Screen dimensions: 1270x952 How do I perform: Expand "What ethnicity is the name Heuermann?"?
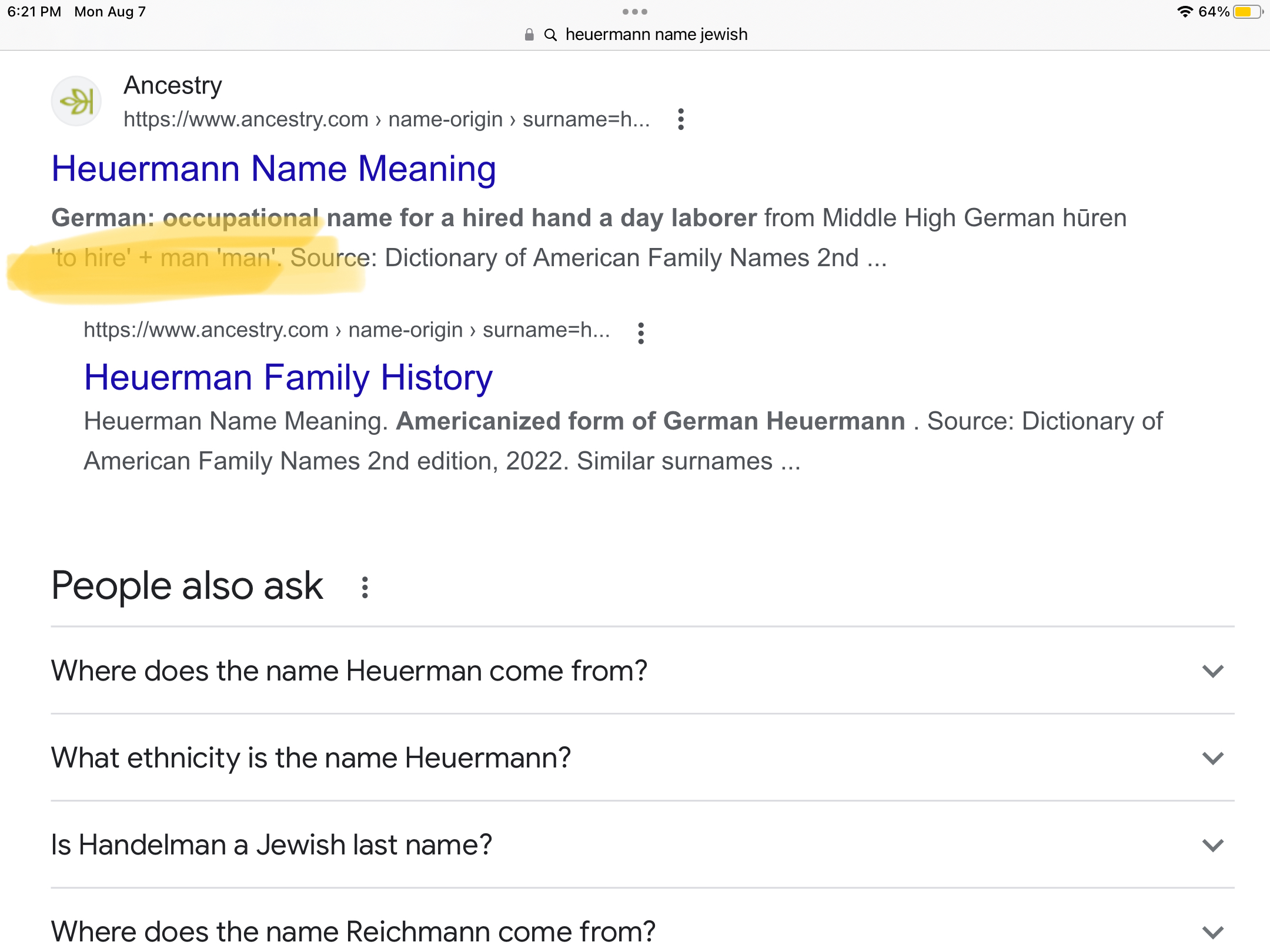643,757
